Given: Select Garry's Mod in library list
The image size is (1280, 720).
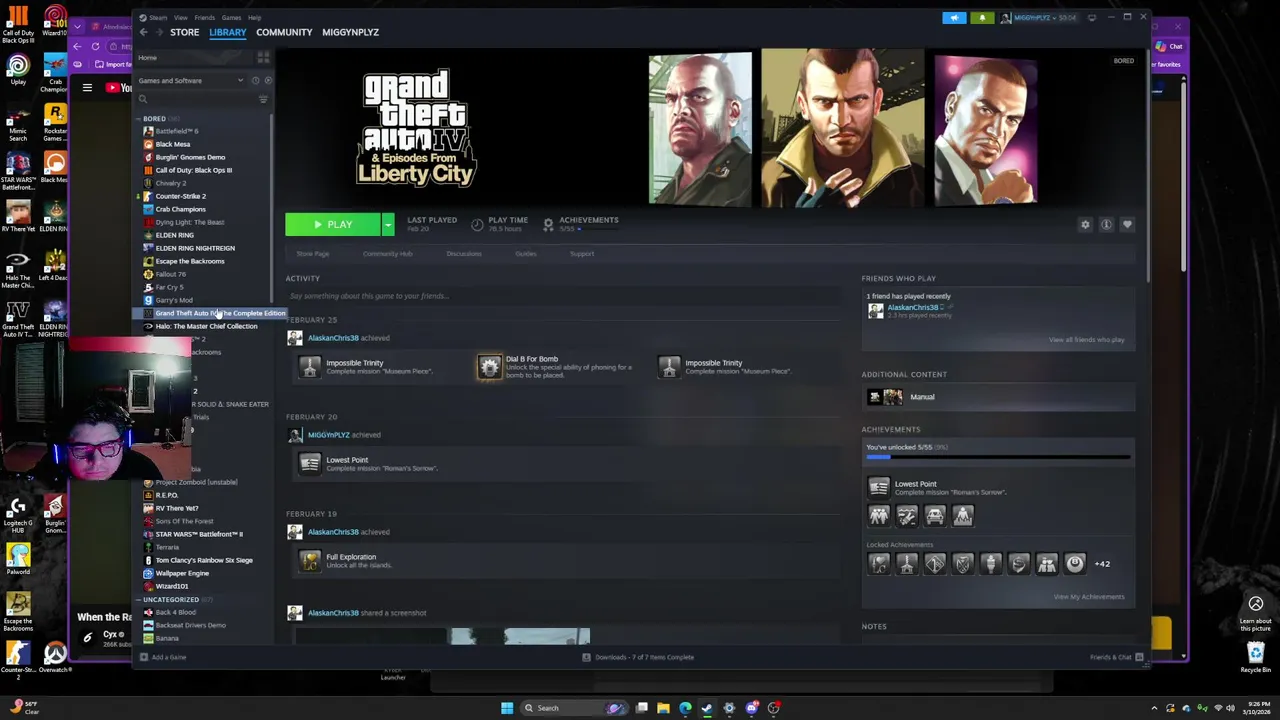Looking at the screenshot, I should tap(174, 300).
